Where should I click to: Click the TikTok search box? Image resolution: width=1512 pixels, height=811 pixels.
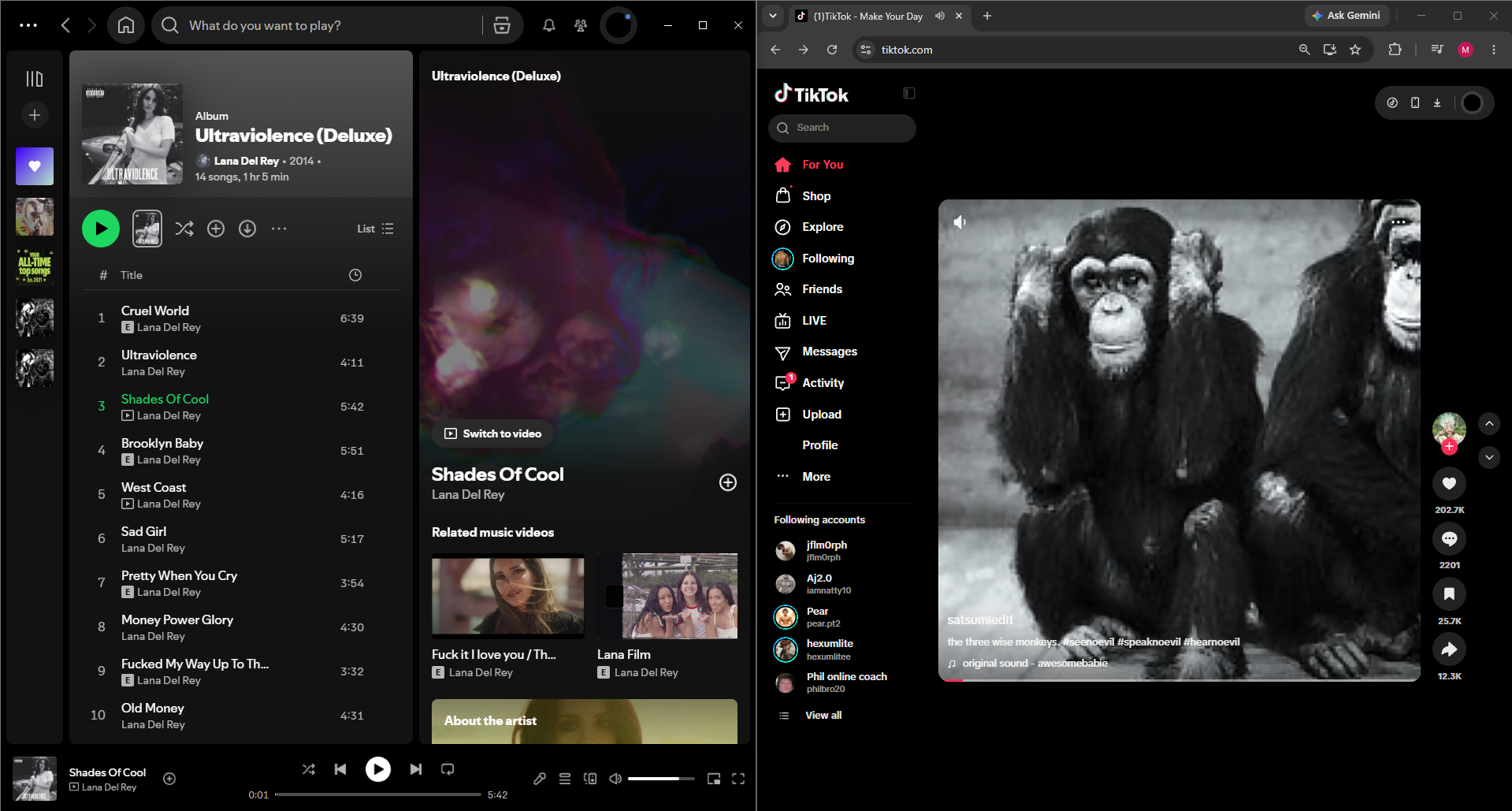(842, 128)
